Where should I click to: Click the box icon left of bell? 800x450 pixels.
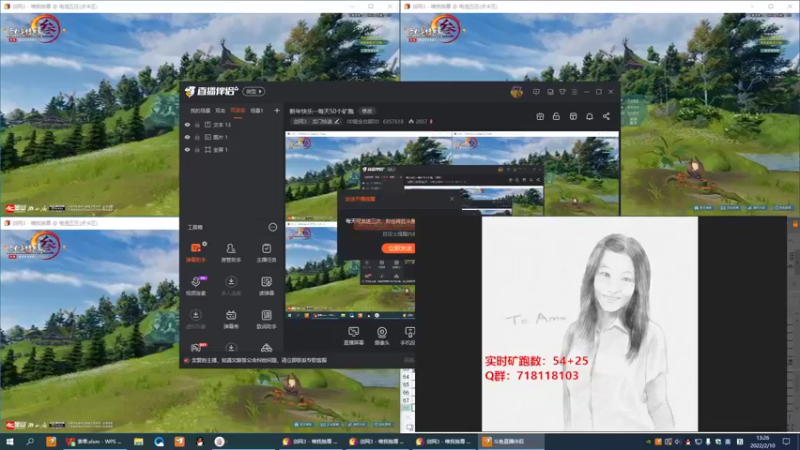pyautogui.click(x=573, y=116)
